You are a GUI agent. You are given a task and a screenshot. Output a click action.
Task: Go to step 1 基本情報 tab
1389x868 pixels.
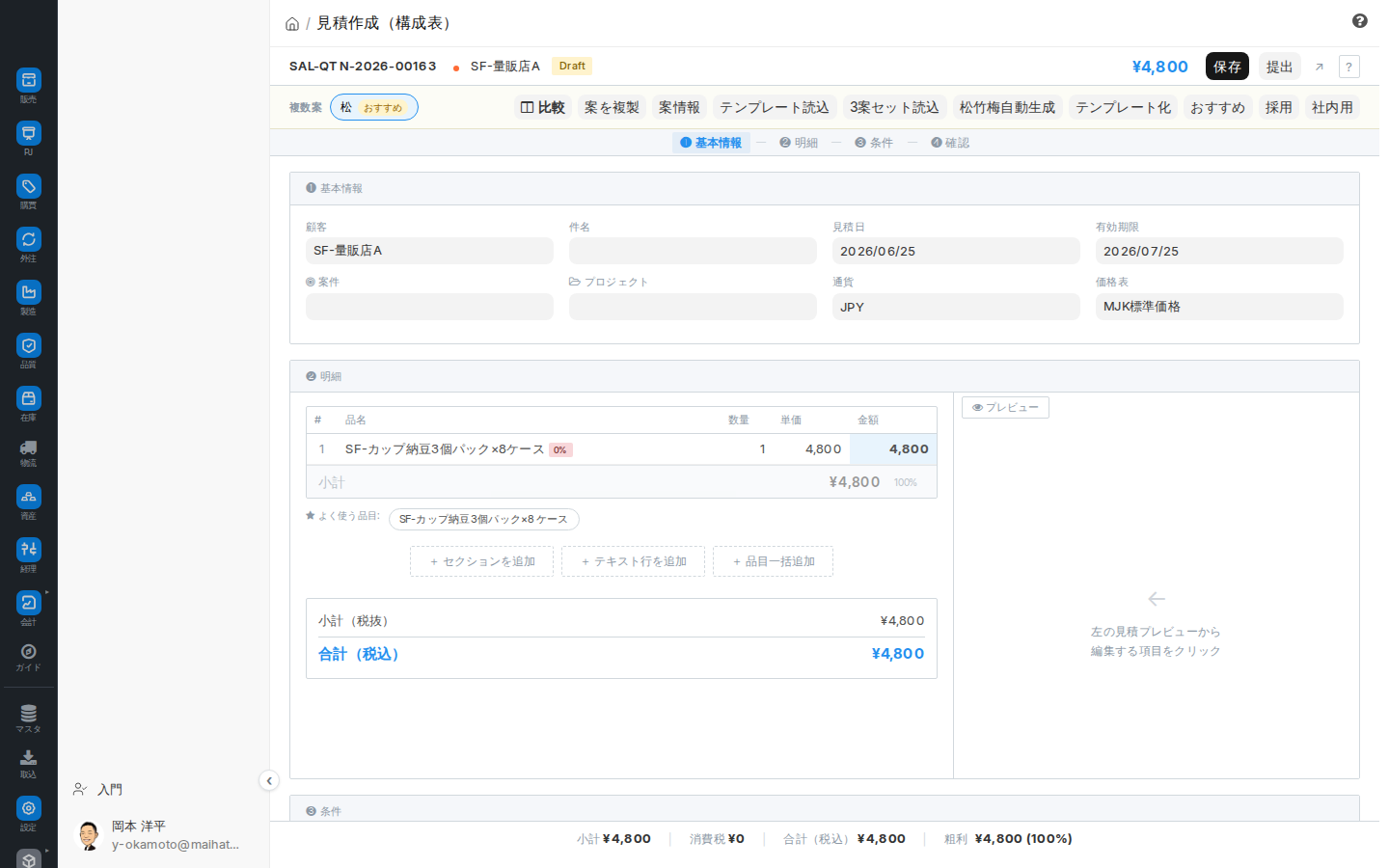click(711, 143)
